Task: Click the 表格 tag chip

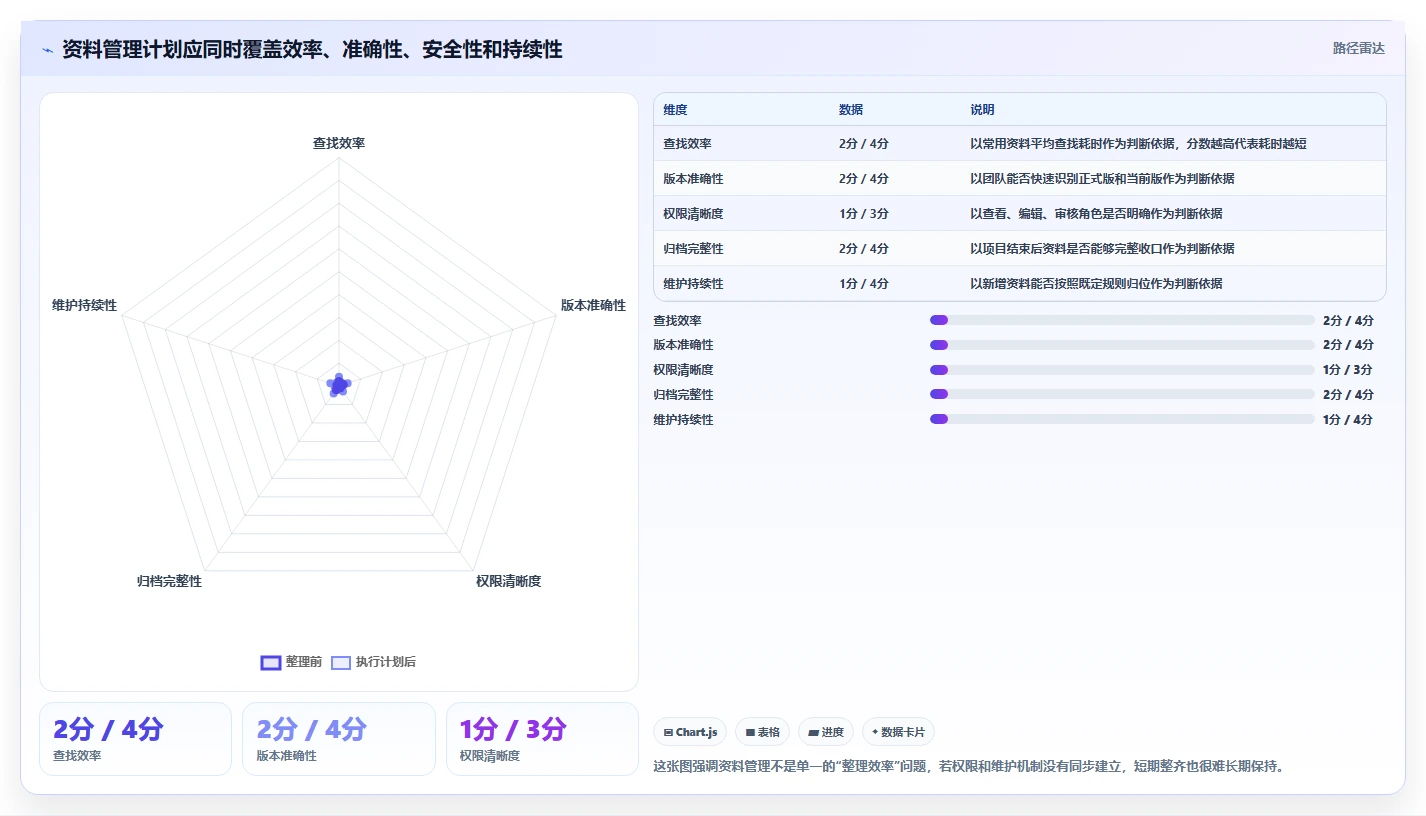Action: (x=762, y=732)
